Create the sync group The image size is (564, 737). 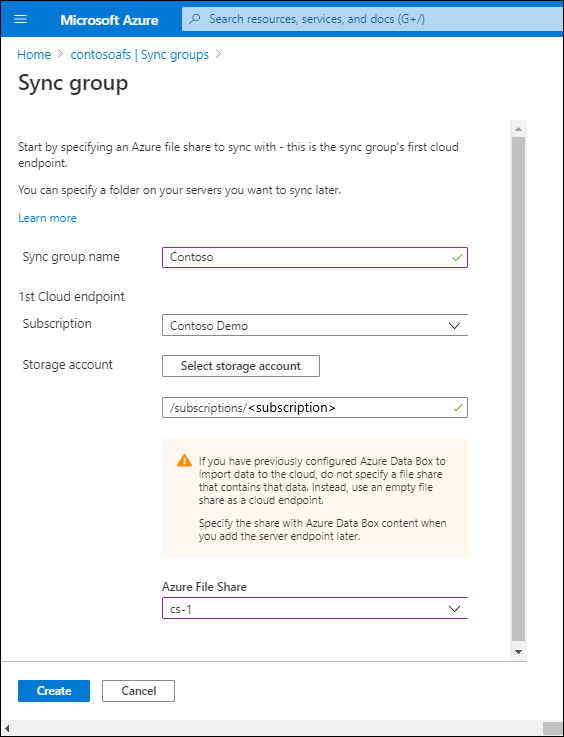[54, 691]
